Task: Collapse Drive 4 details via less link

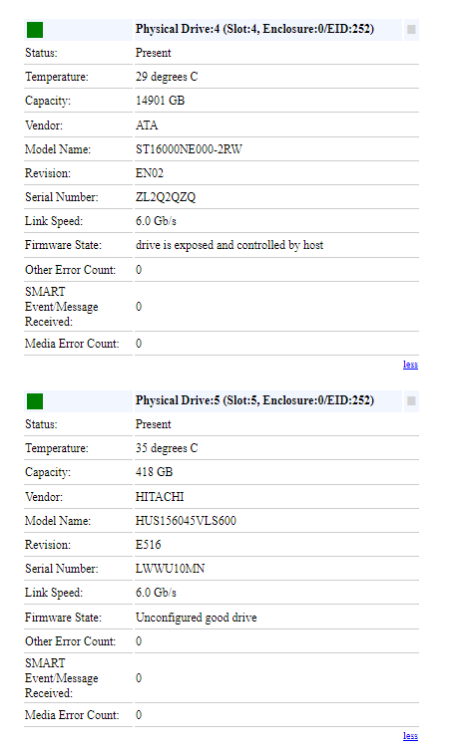Action: 410,364
